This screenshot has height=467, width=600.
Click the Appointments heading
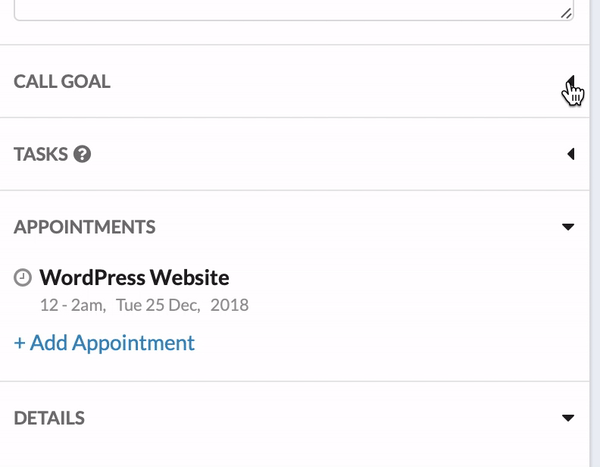click(x=85, y=227)
